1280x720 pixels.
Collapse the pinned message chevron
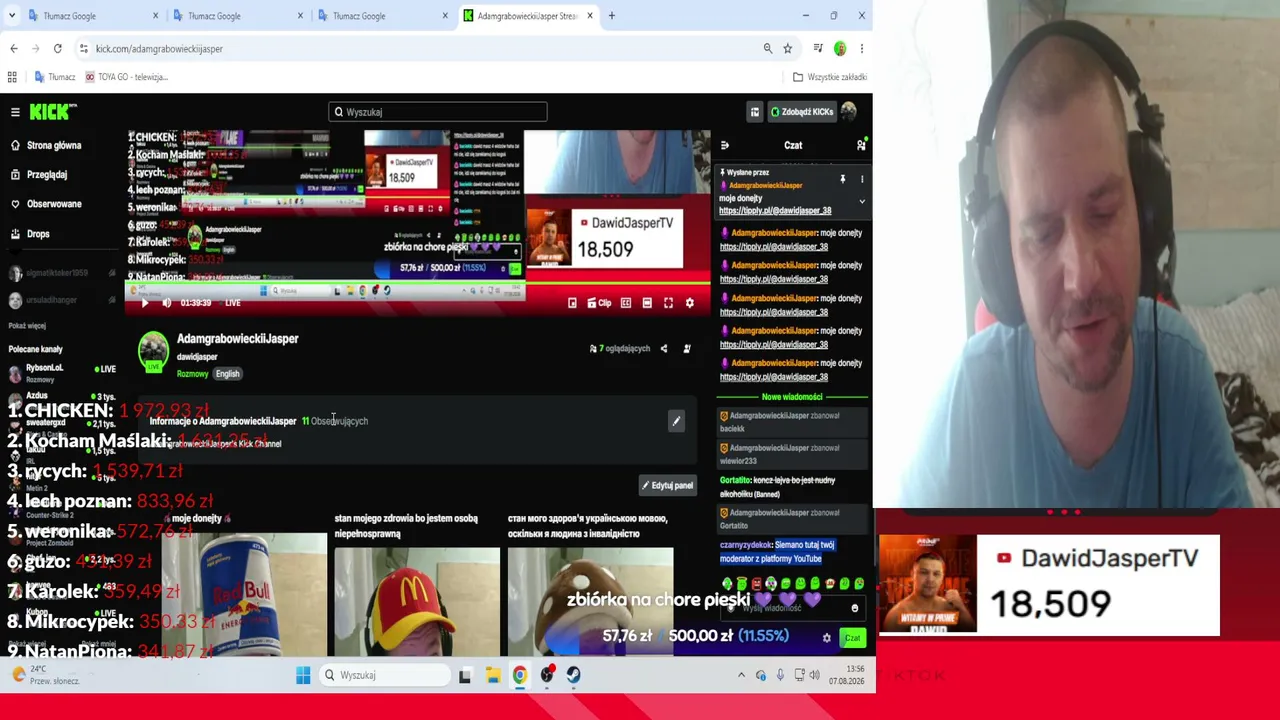pos(862,201)
